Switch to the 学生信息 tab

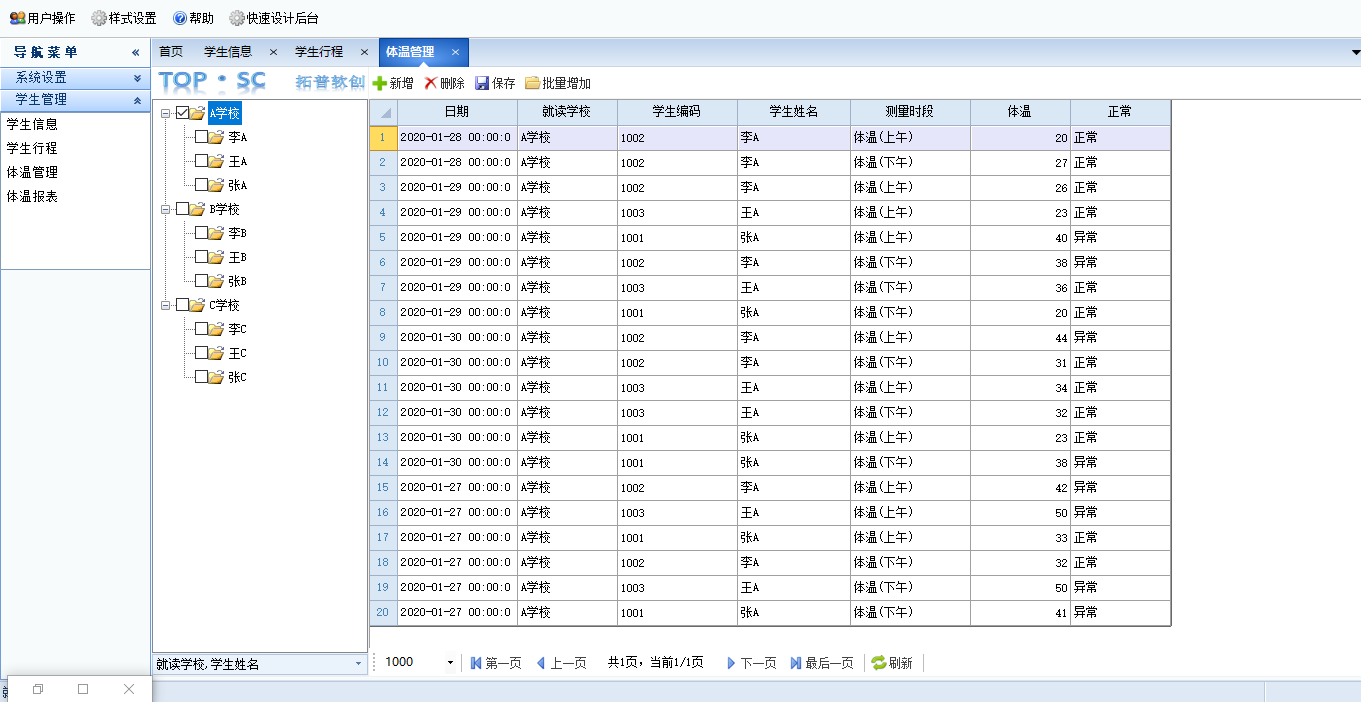228,52
